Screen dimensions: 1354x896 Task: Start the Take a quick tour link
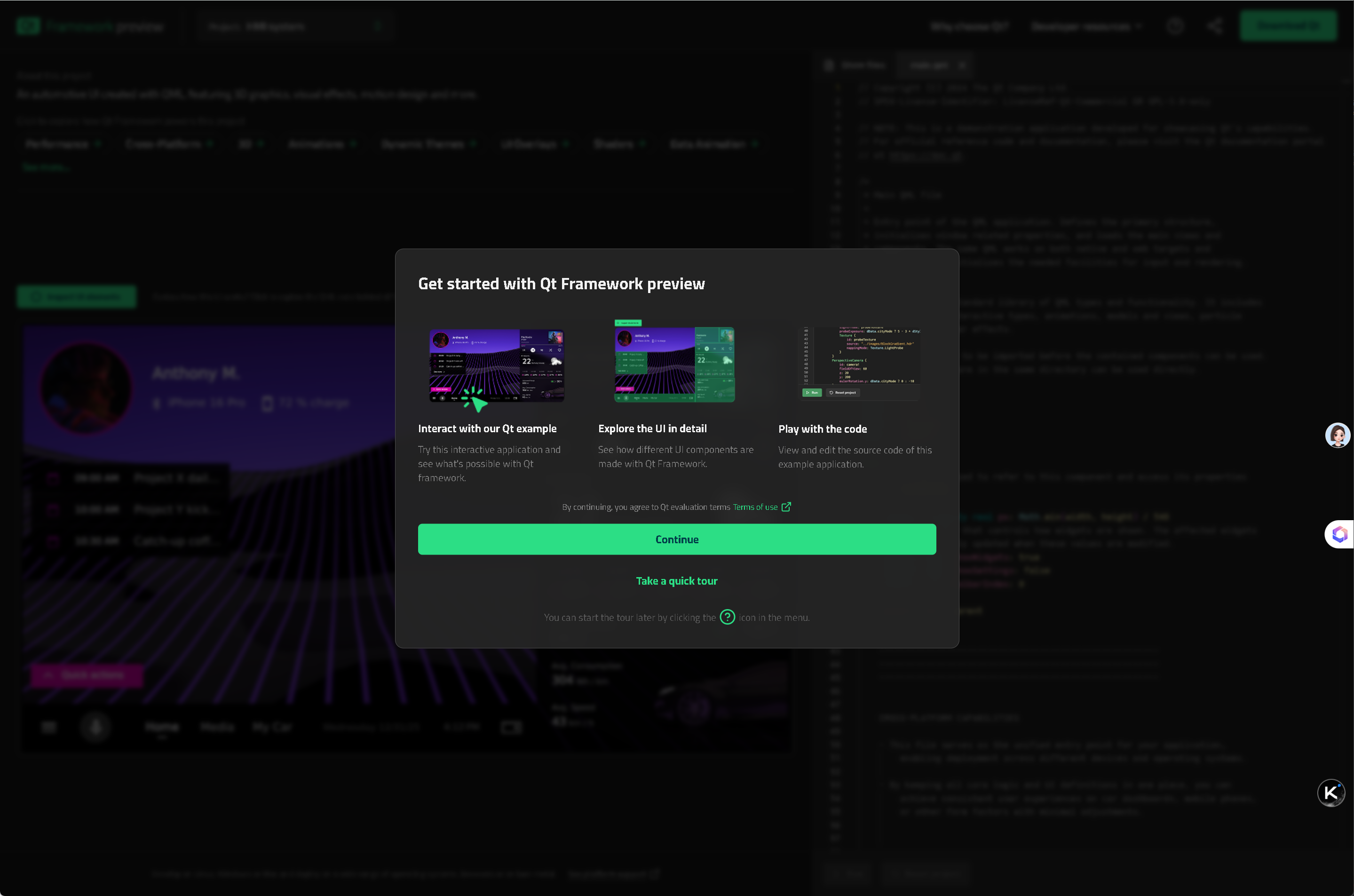pos(676,580)
